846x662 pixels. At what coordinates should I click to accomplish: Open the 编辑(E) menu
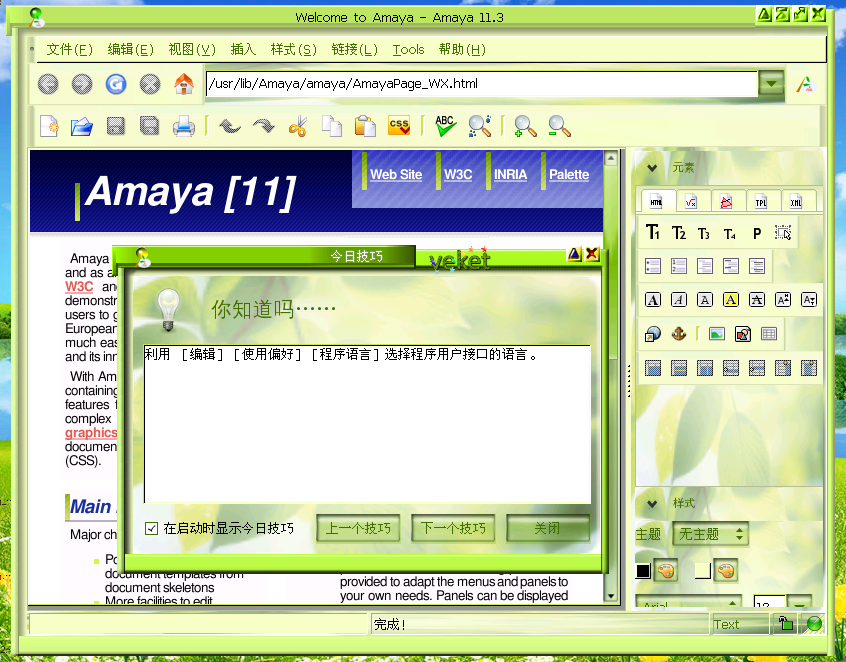point(131,50)
